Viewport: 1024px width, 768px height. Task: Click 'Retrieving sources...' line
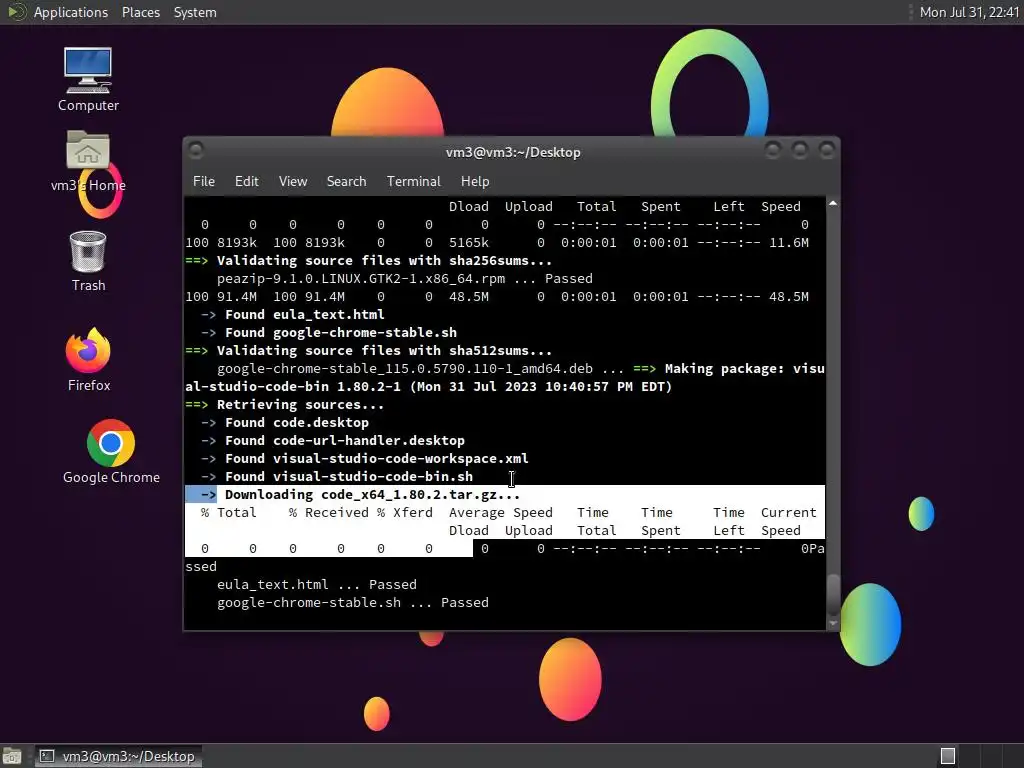pos(300,405)
